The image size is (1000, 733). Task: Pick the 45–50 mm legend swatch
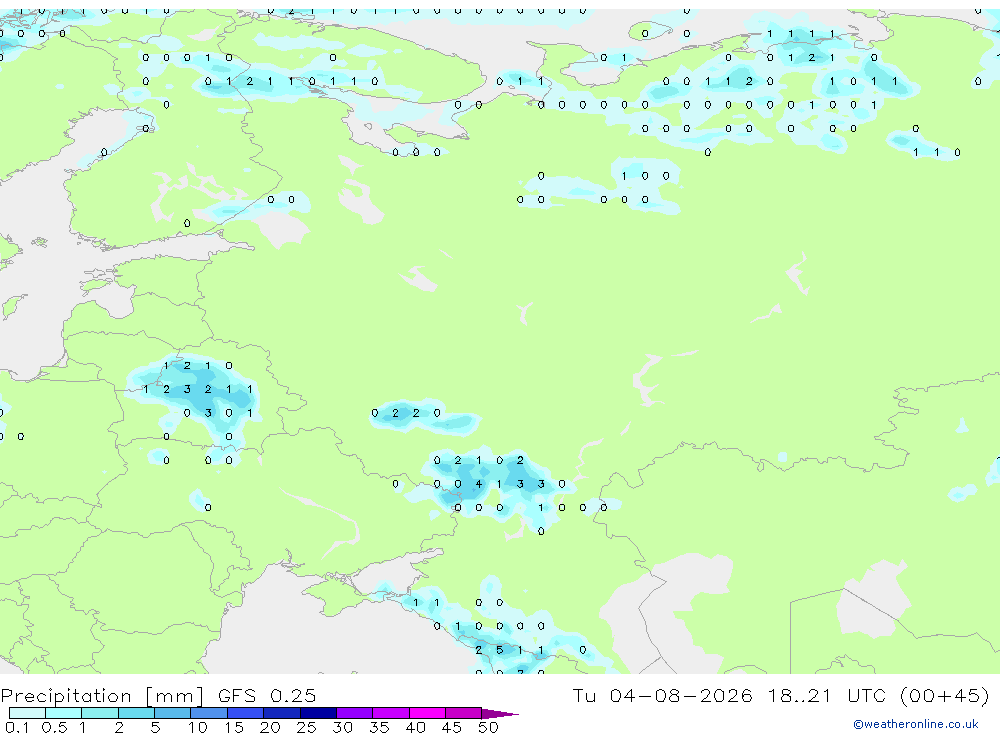point(464,713)
